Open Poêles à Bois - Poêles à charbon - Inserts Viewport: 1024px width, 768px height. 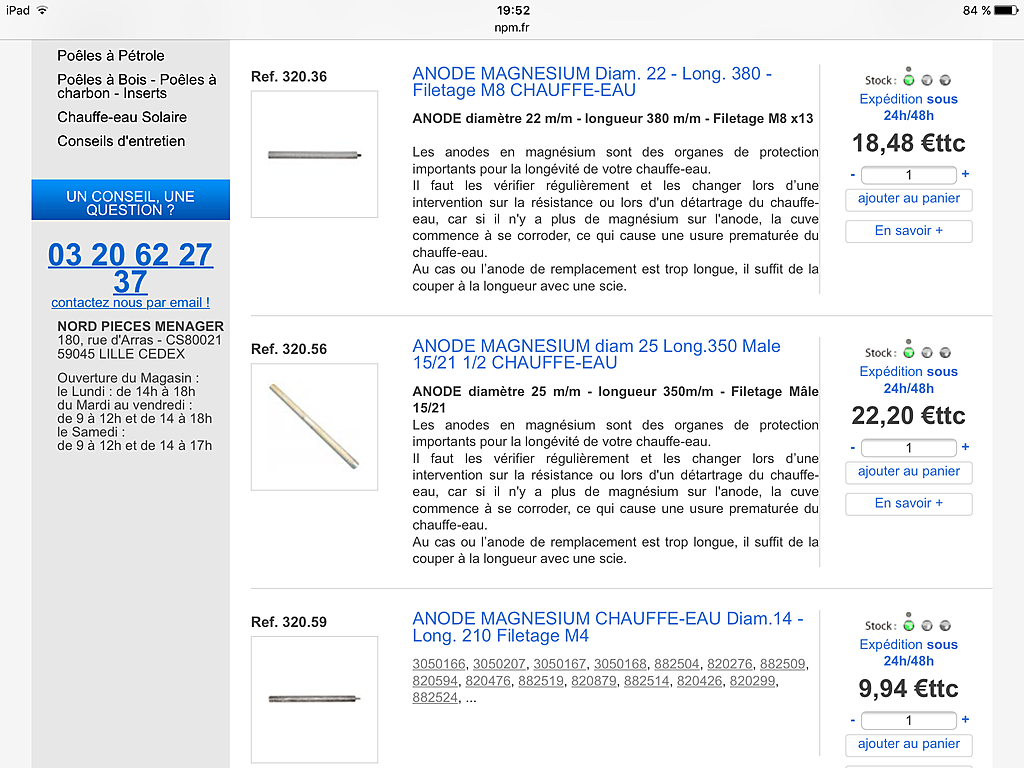136,86
